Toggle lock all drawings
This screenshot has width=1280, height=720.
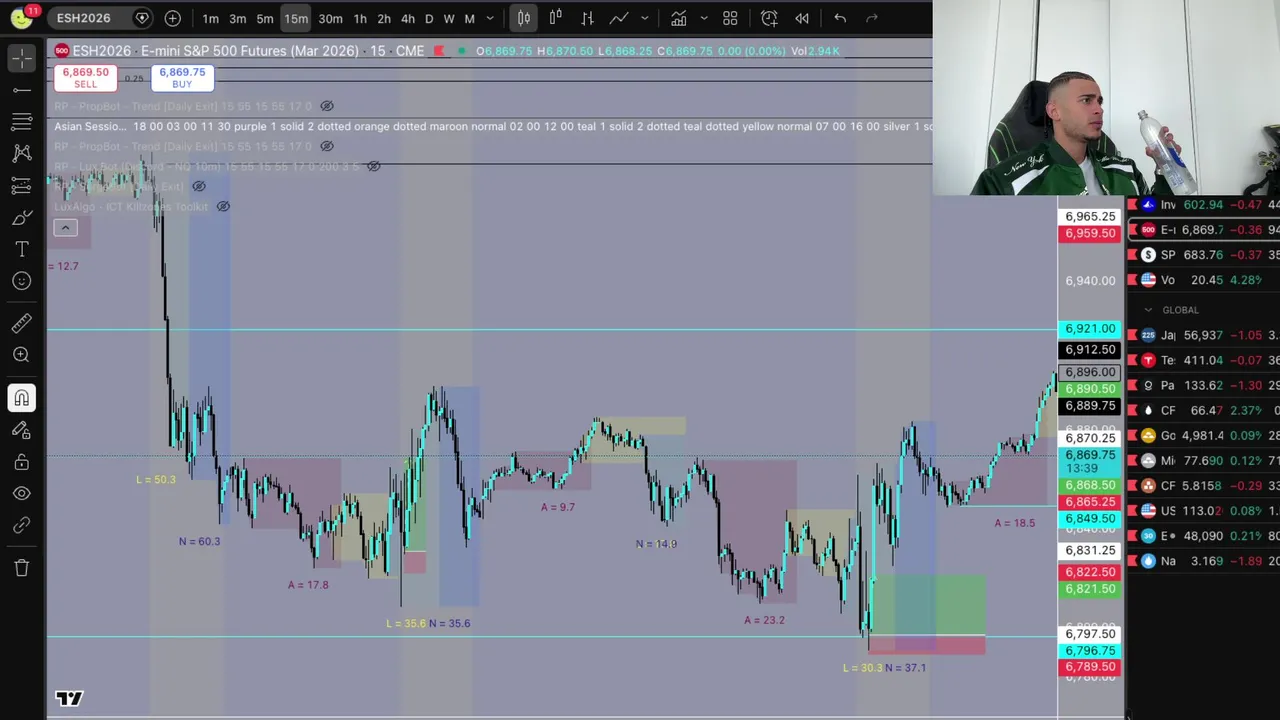coord(21,462)
